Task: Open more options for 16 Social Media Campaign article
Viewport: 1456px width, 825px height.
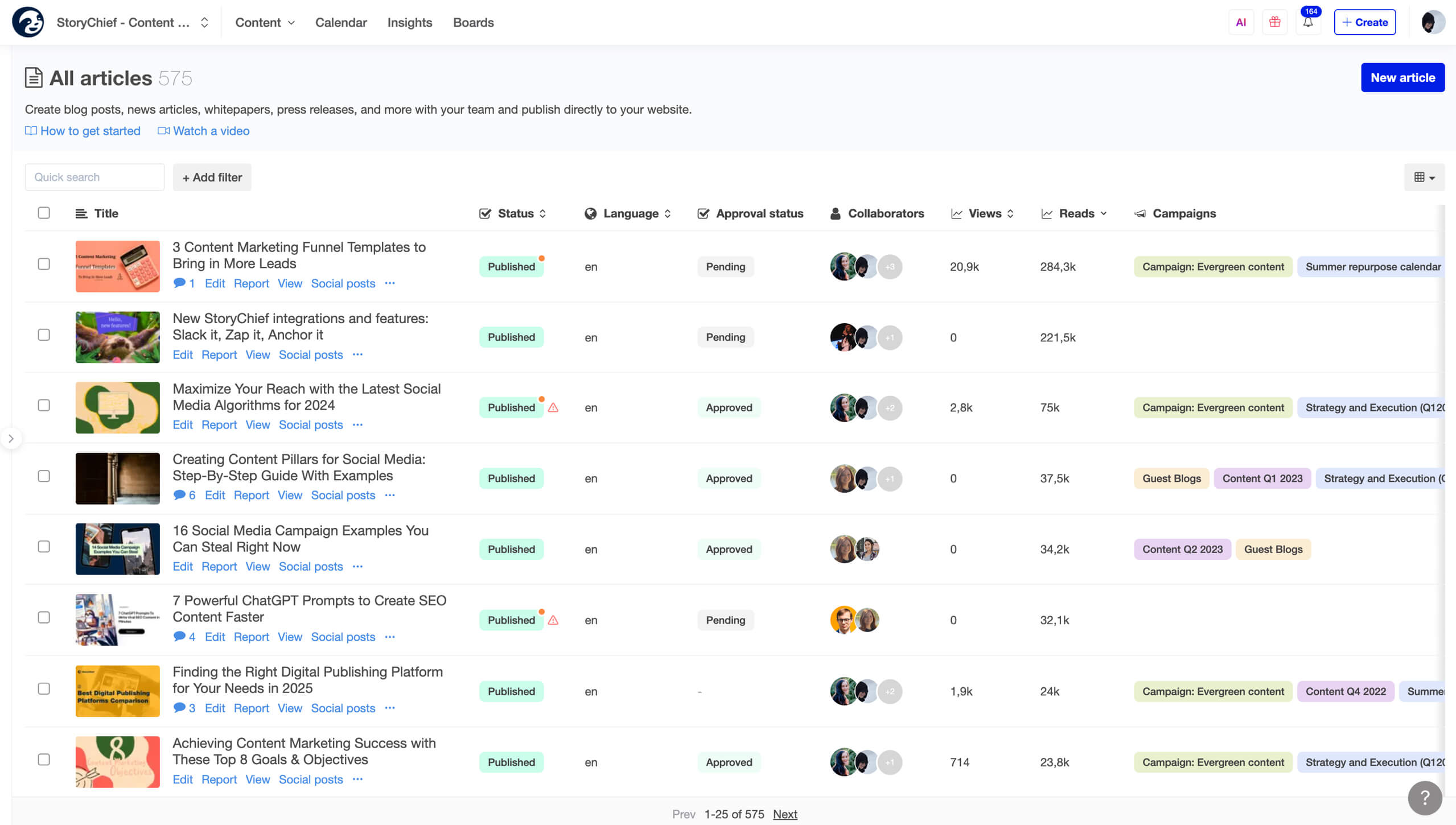Action: [x=357, y=566]
